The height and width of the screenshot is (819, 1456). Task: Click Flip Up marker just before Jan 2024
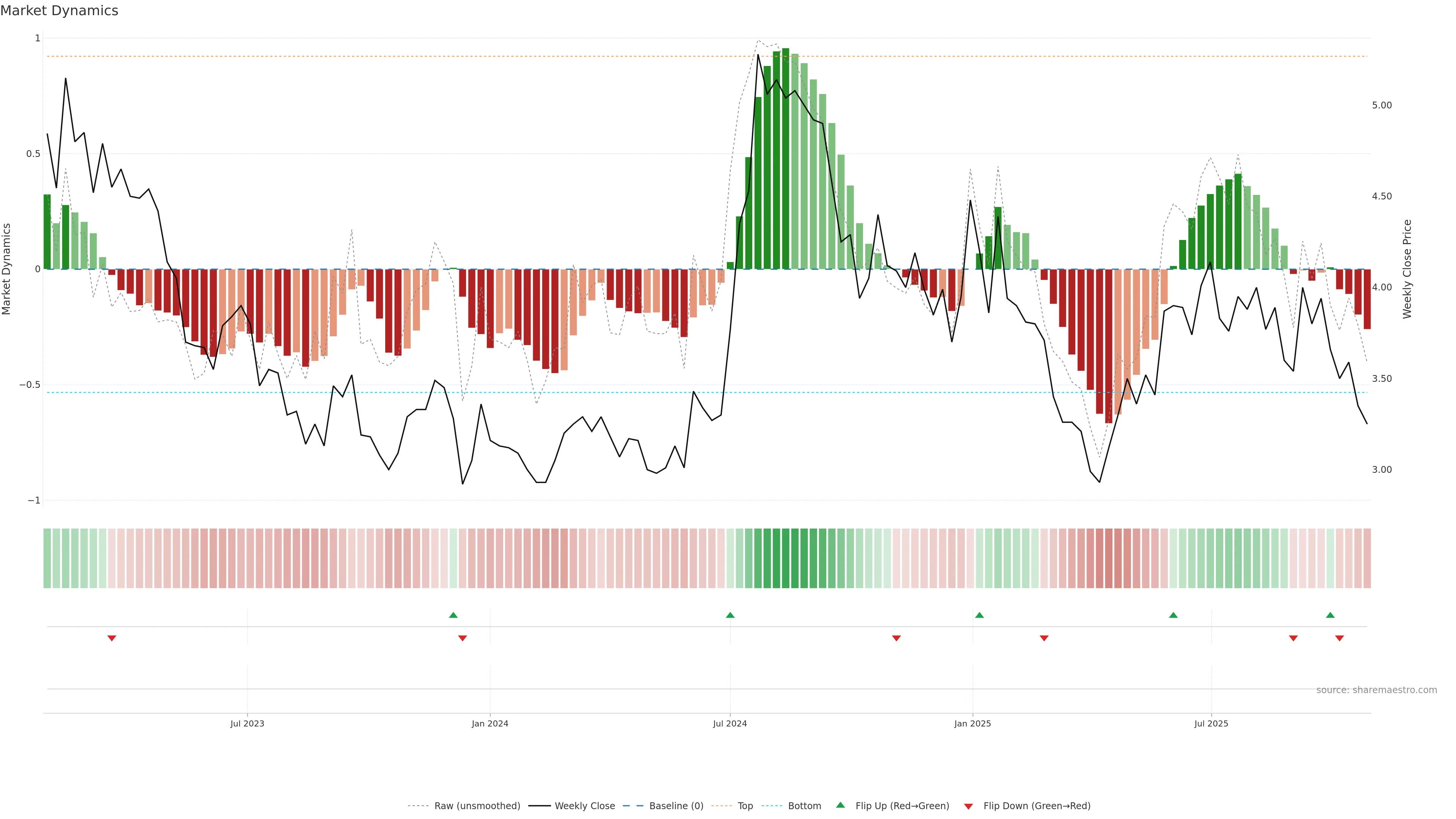pos(453,615)
